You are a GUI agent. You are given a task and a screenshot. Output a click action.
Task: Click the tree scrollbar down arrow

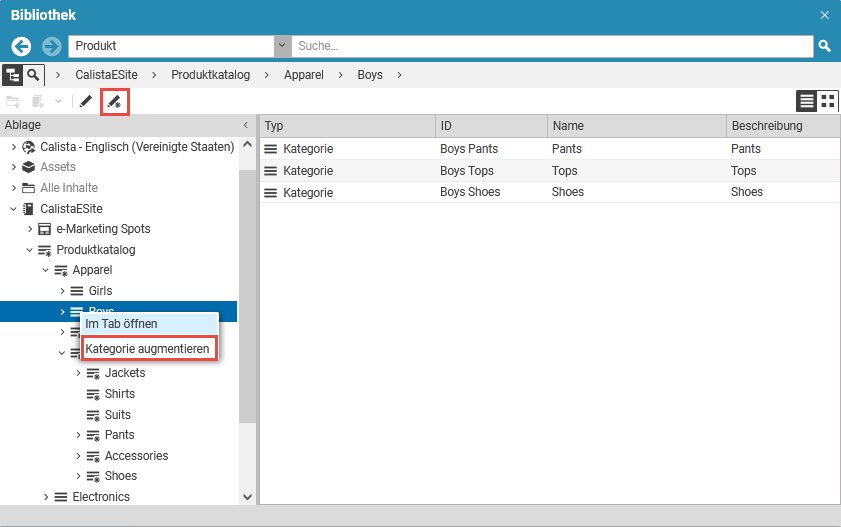(247, 496)
